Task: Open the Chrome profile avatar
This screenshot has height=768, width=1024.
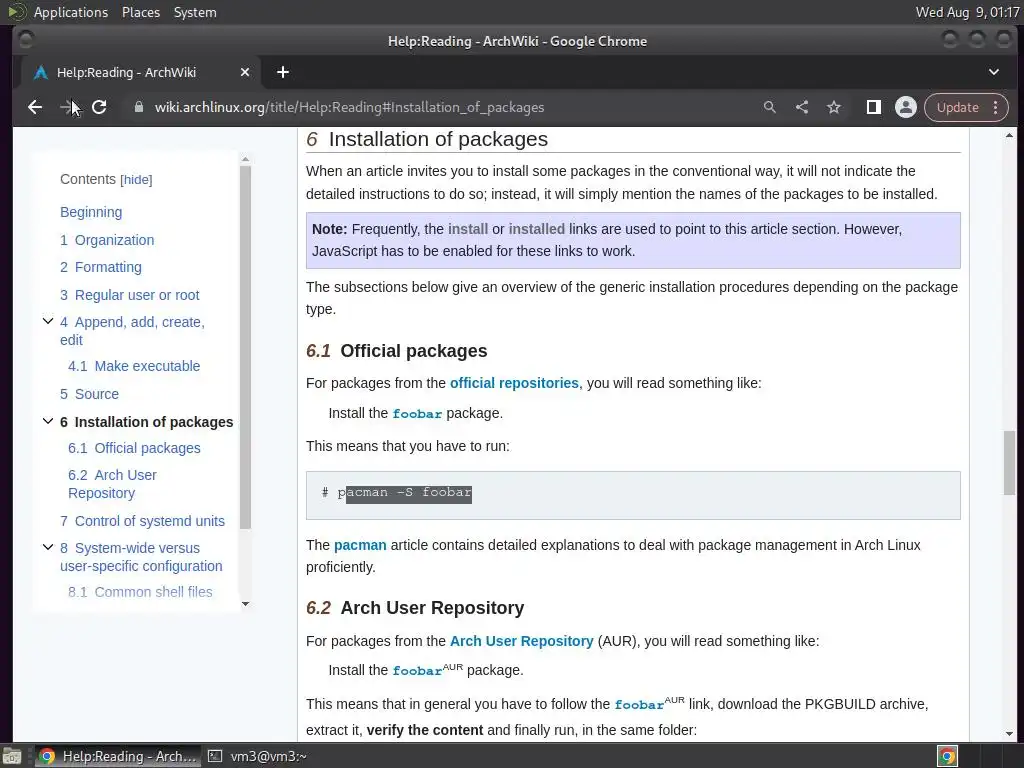Action: point(906,107)
